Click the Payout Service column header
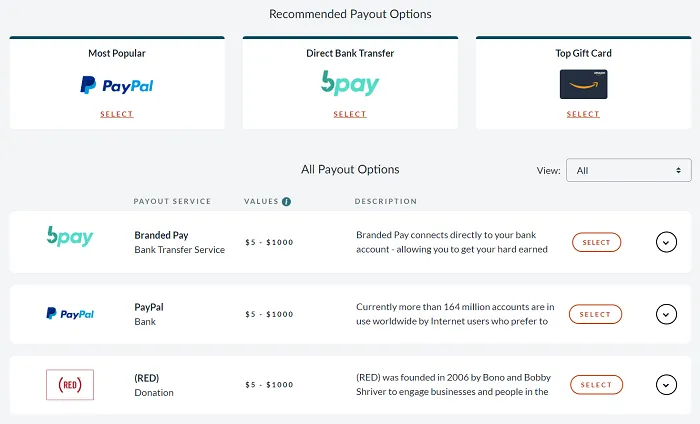The image size is (700, 424). click(x=172, y=202)
